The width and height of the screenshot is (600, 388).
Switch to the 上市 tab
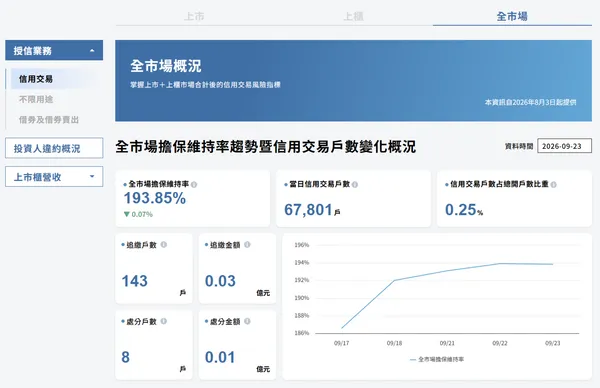coord(194,16)
